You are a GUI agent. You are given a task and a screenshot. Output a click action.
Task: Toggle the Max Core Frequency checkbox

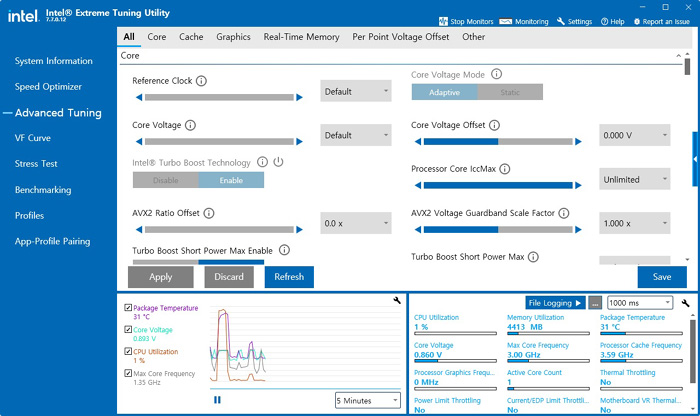126,373
